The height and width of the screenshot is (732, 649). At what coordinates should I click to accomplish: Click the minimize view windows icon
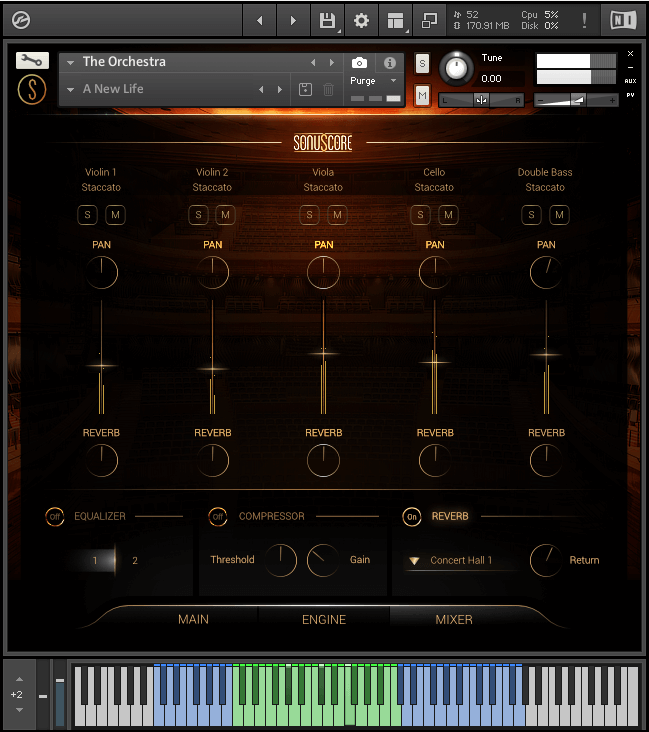point(429,20)
